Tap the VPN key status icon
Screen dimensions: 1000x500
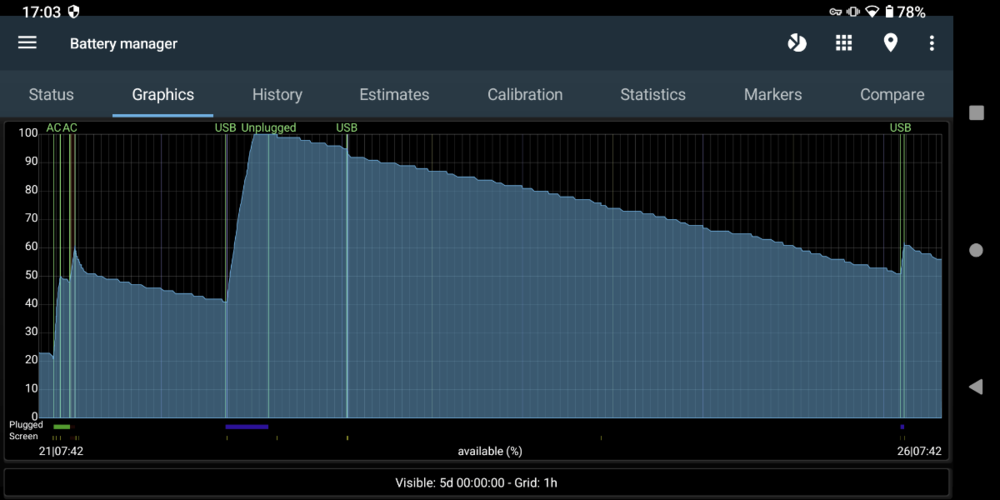(x=835, y=11)
